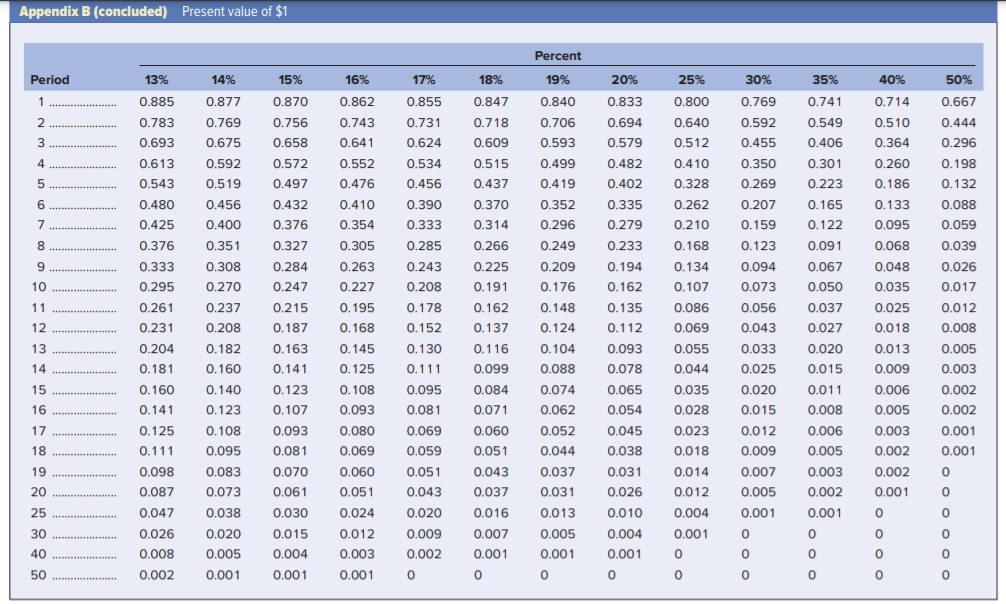Select the 13% column header

tap(154, 80)
